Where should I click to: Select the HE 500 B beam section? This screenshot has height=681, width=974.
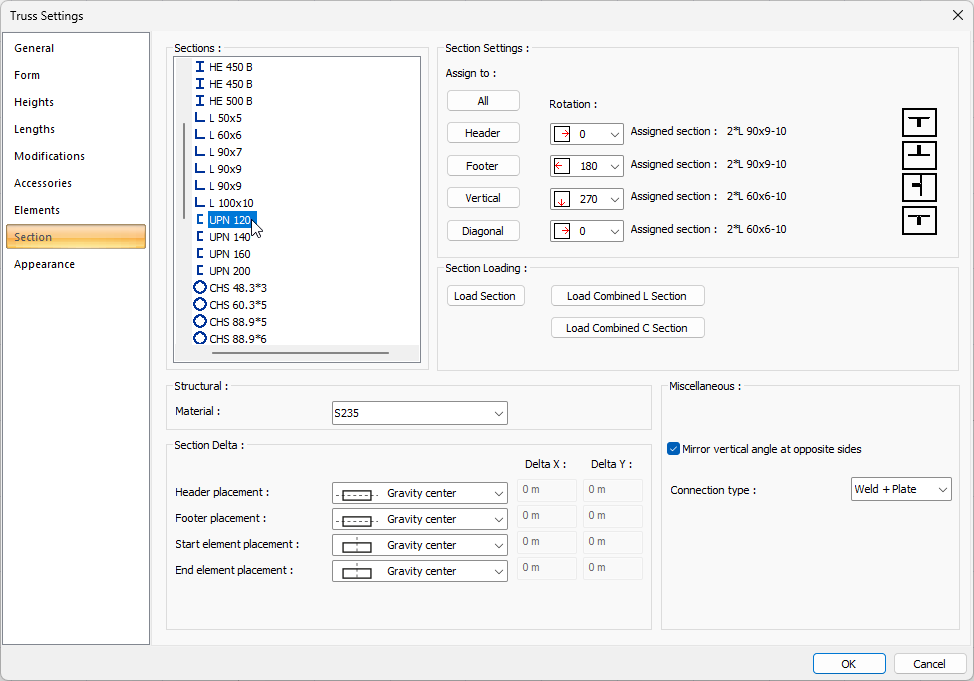pyautogui.click(x=230, y=101)
